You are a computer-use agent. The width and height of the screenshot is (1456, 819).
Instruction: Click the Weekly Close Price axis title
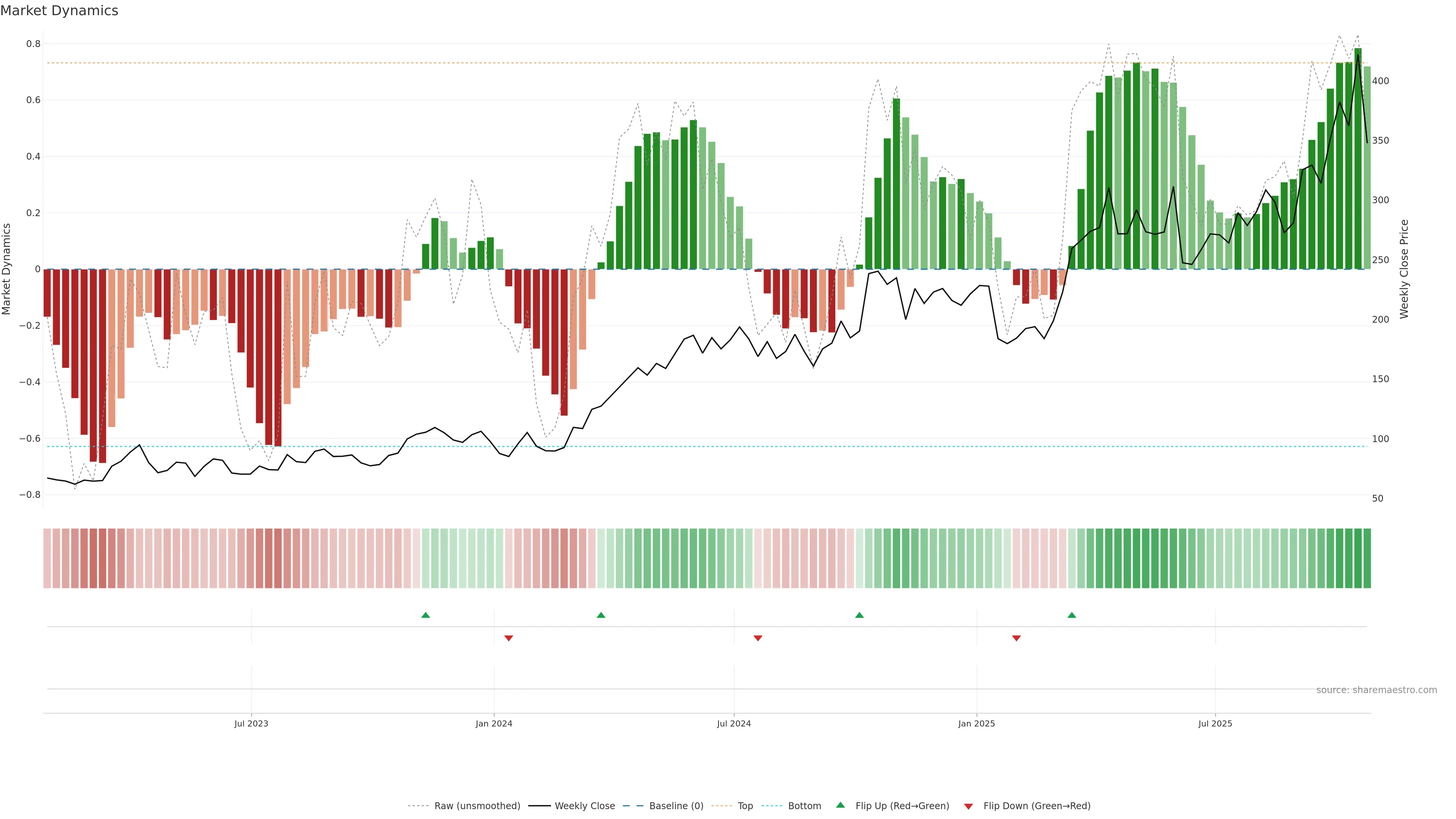(x=1404, y=269)
